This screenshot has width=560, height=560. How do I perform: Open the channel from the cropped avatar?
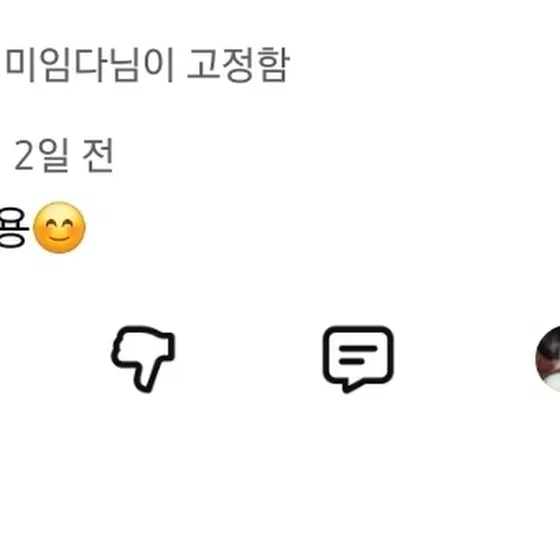pyautogui.click(x=548, y=359)
